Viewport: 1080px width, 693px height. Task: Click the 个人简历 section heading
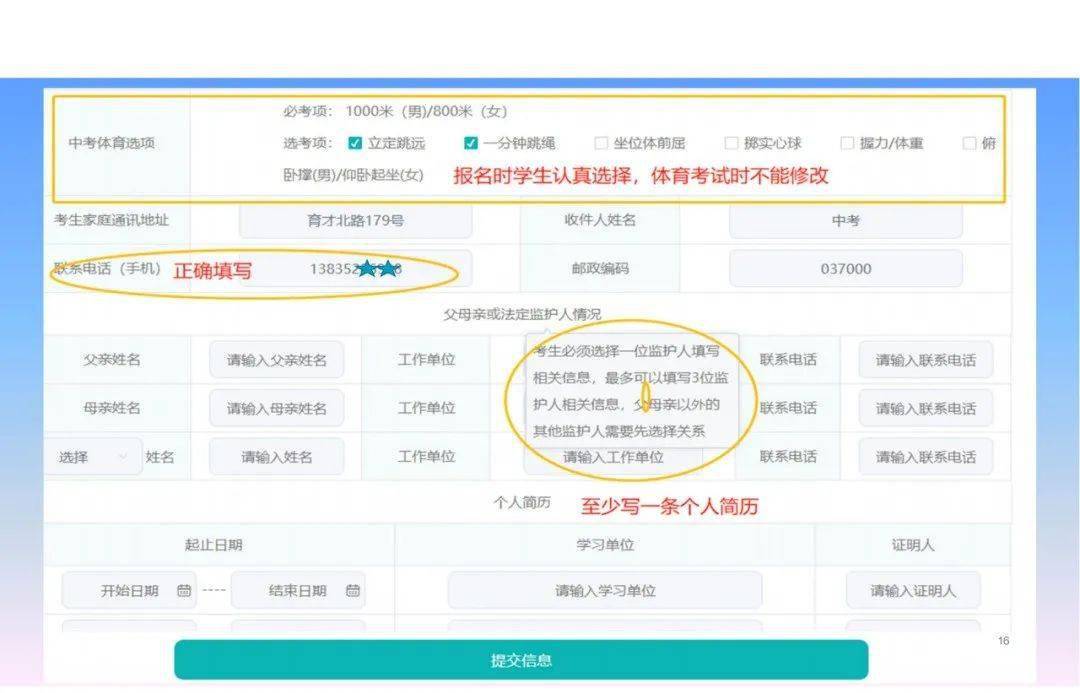pos(522,503)
